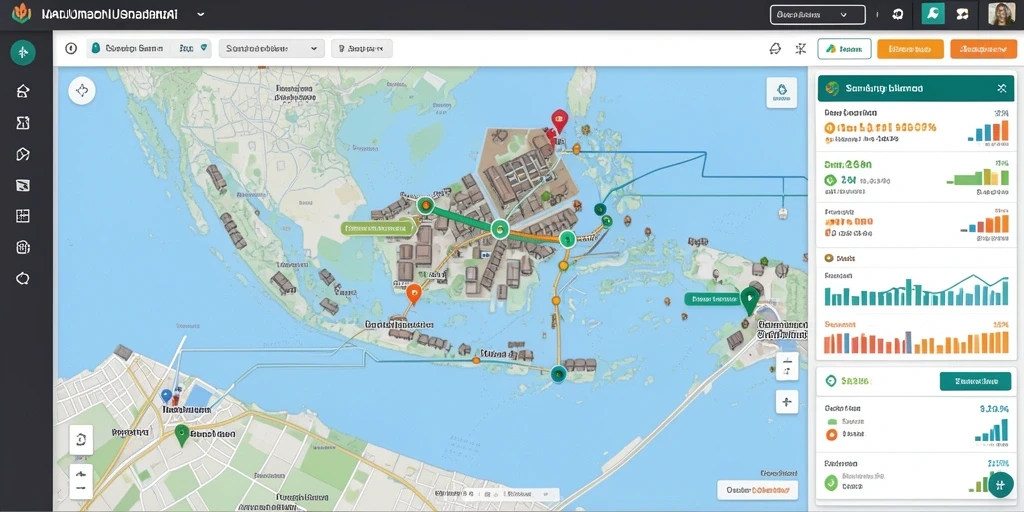This screenshot has height=512, width=1024.
Task: Click the compass locate button on the map
Action: point(82,91)
